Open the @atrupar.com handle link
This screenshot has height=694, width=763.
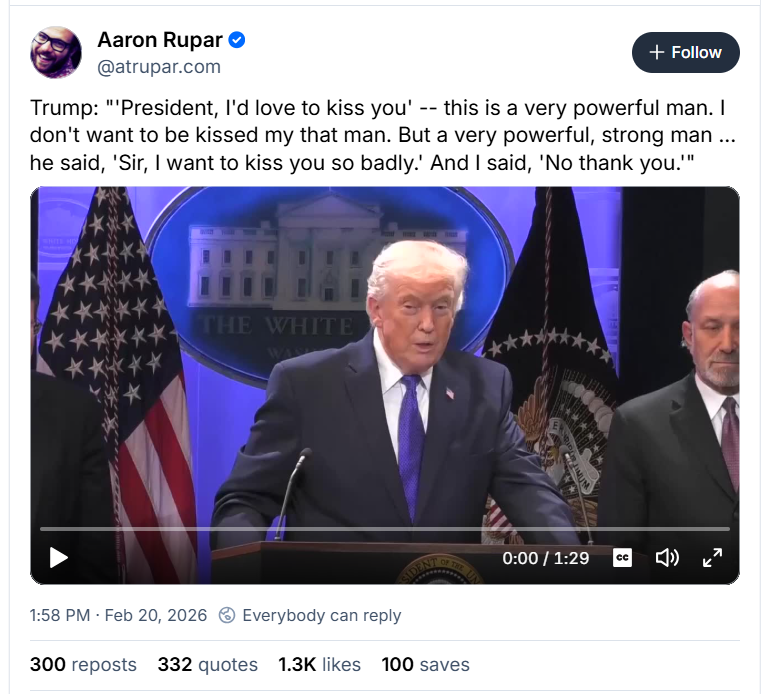point(159,67)
